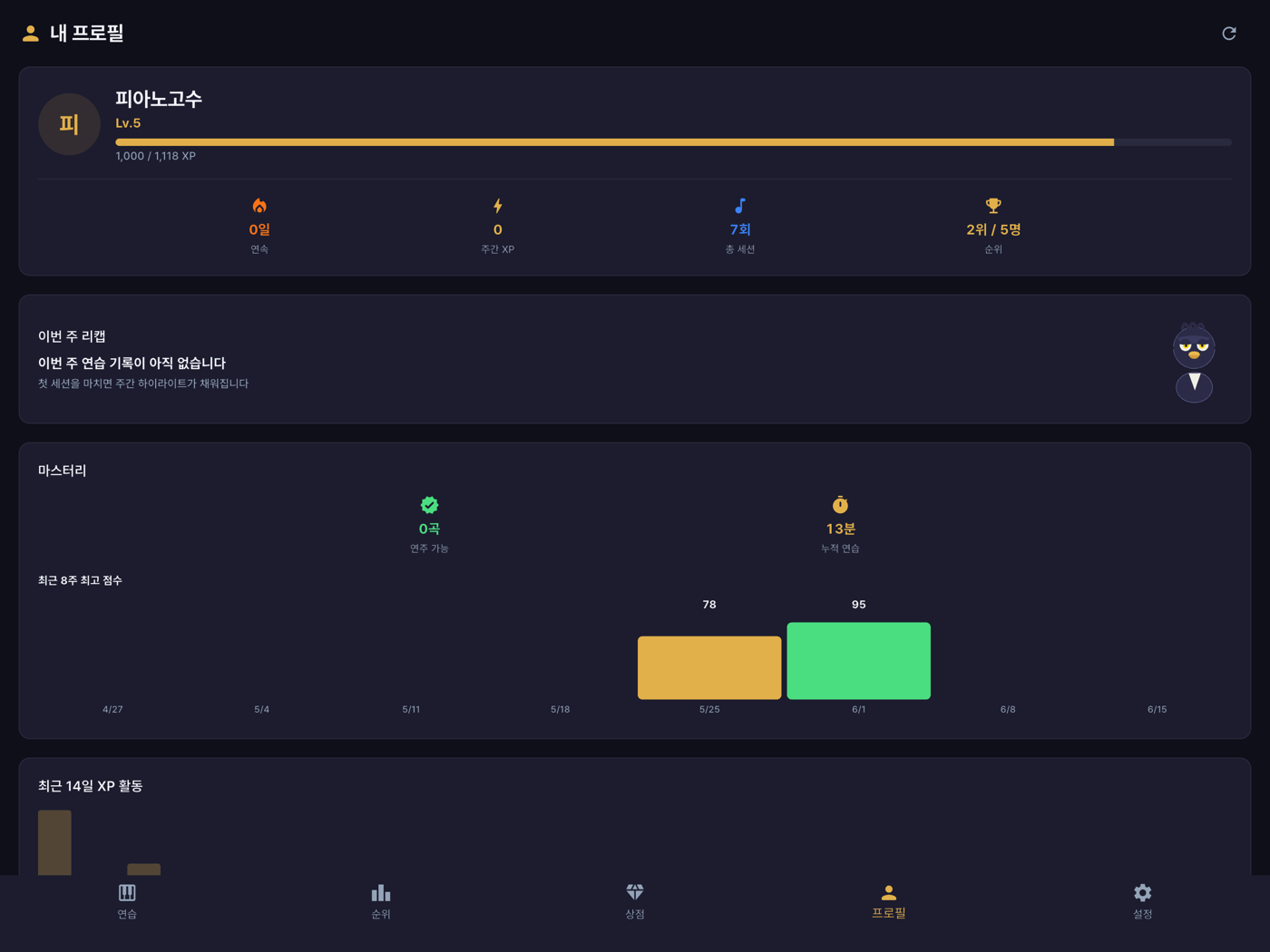Click the first XP activity bar
1270x952 pixels.
pyautogui.click(x=54, y=843)
